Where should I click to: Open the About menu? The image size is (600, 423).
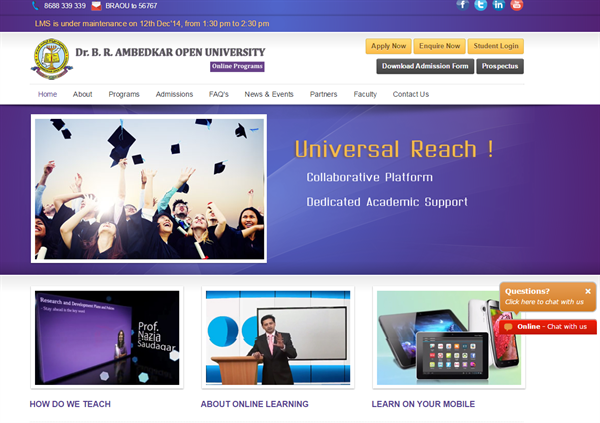click(83, 94)
